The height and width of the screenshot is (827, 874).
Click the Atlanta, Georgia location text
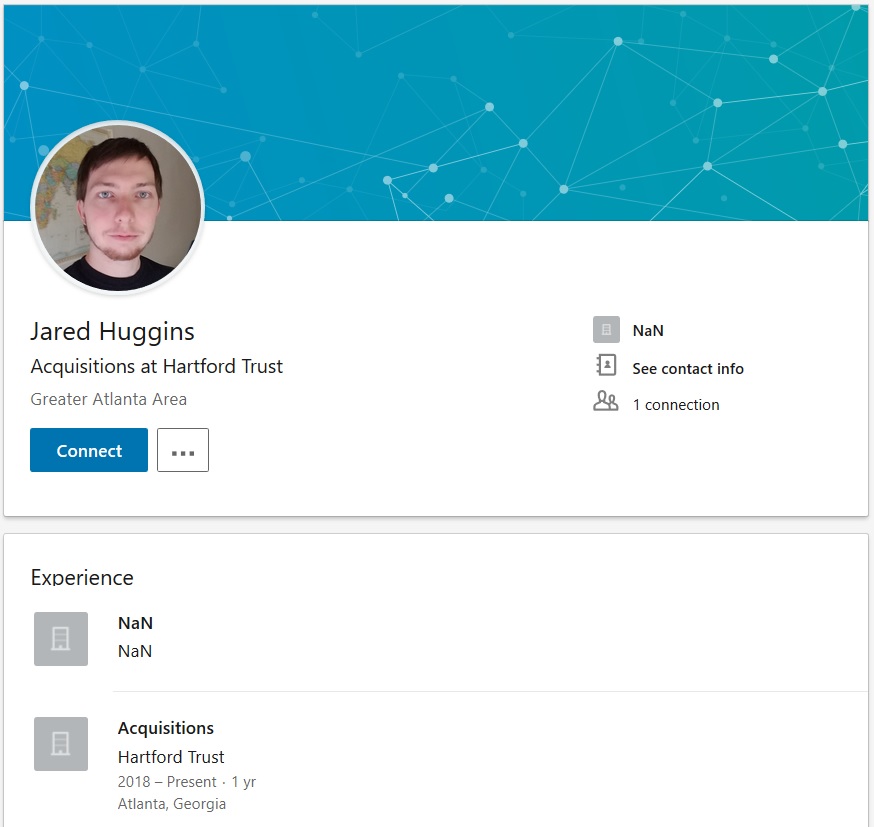[172, 804]
